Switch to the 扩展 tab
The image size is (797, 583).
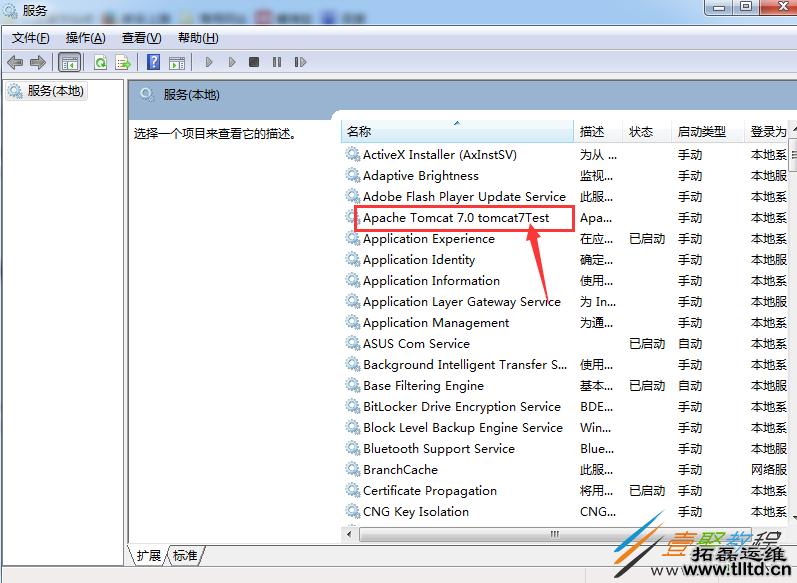tap(149, 555)
